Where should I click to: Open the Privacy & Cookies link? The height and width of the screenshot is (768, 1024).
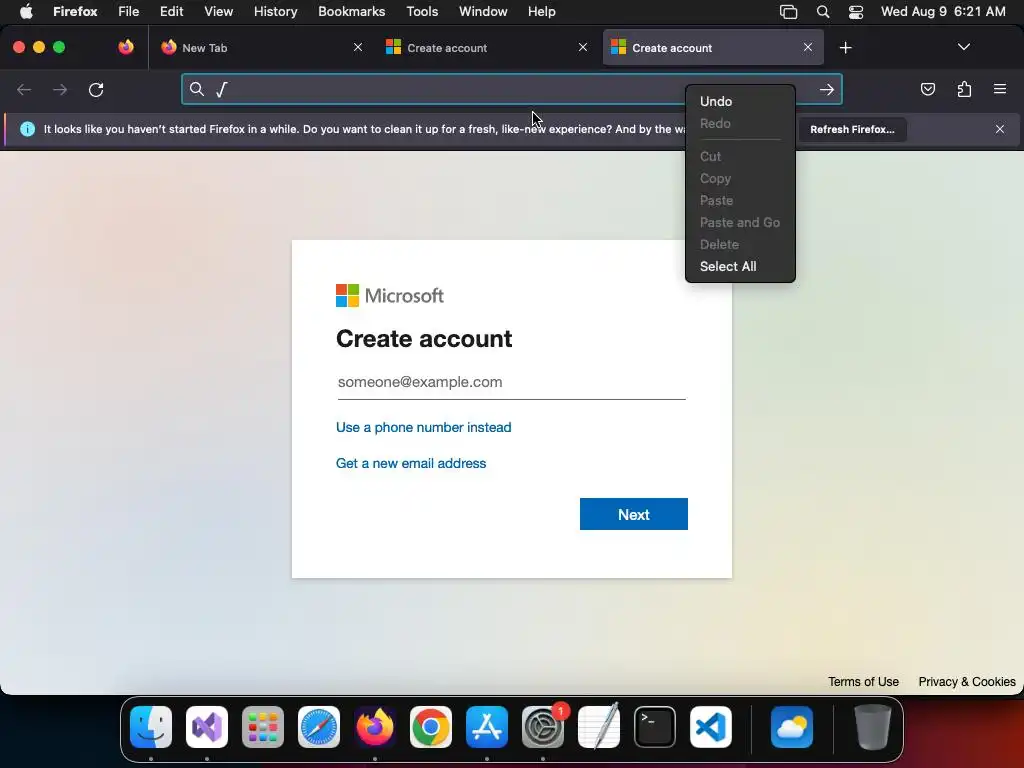coord(967,682)
